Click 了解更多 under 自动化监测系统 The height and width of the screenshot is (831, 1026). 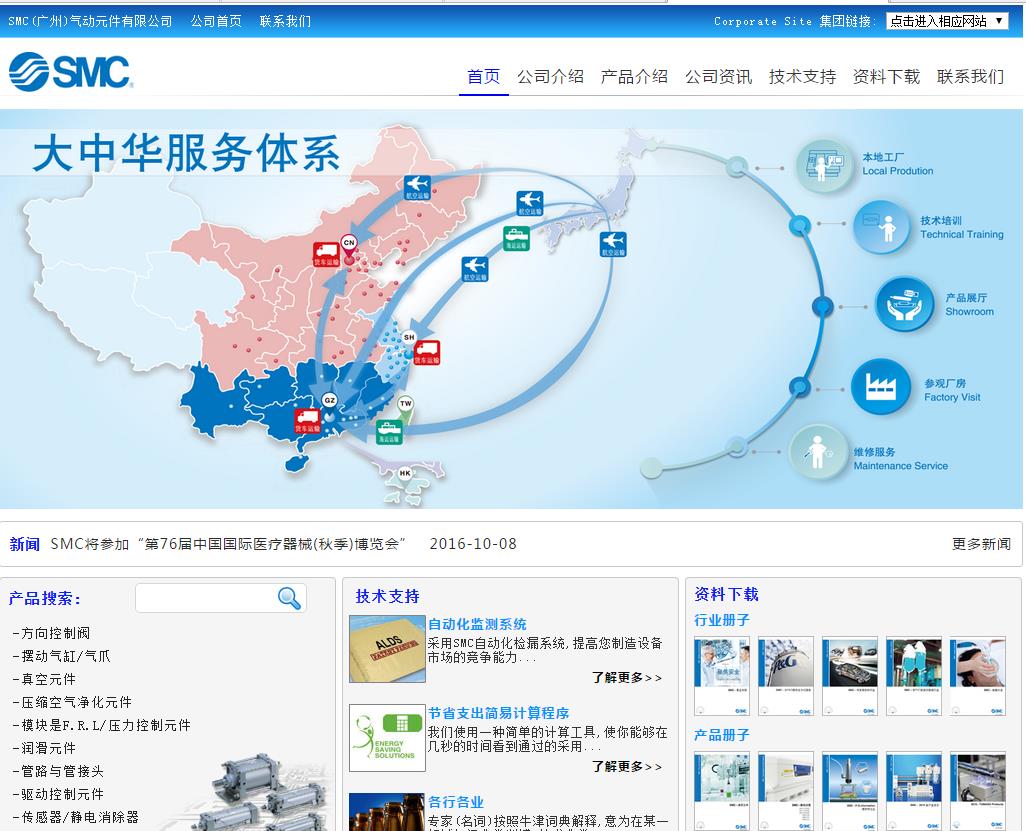[626, 677]
